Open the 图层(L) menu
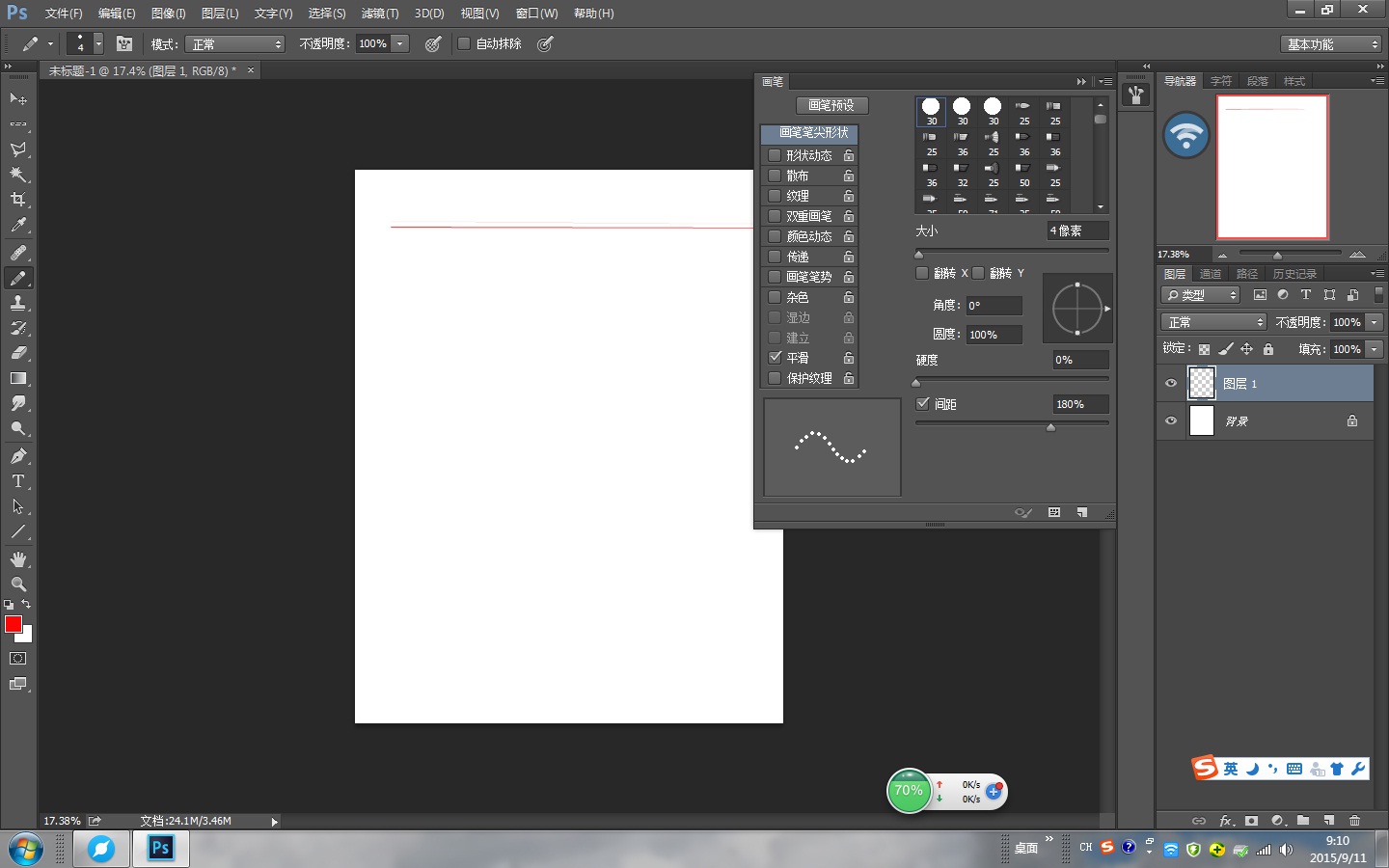Image resolution: width=1389 pixels, height=868 pixels. [x=220, y=14]
